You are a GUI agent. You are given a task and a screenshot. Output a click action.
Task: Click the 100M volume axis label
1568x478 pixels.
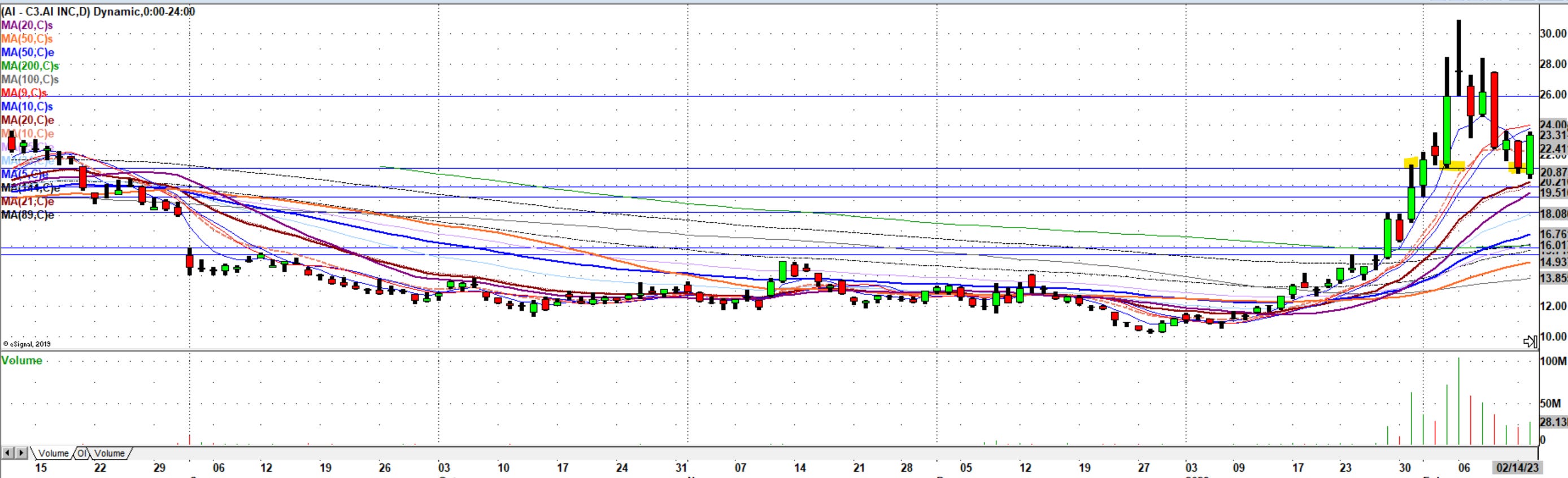(x=1553, y=361)
